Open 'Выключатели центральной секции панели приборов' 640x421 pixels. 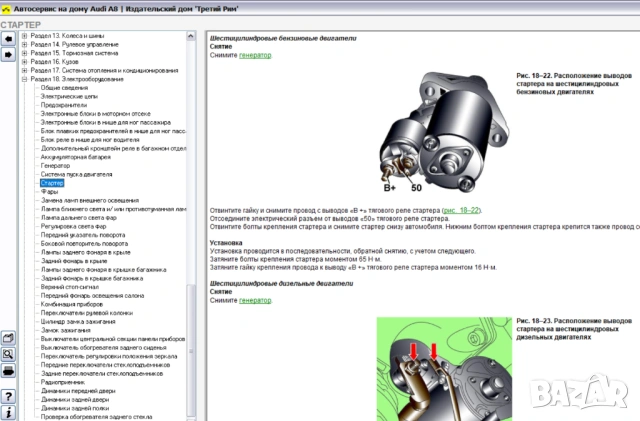pyautogui.click(x=113, y=339)
